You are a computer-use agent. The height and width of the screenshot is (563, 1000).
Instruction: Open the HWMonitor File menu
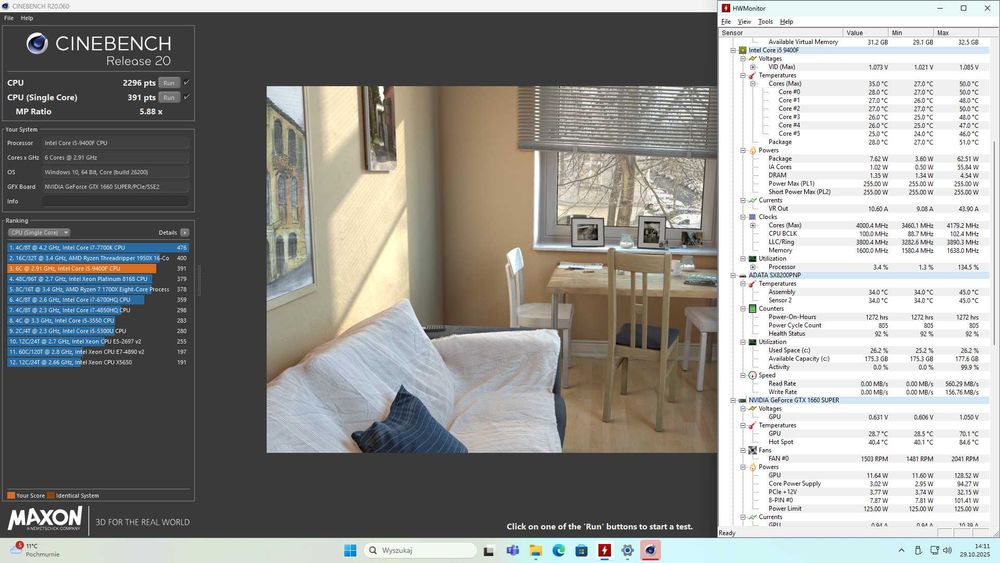726,22
